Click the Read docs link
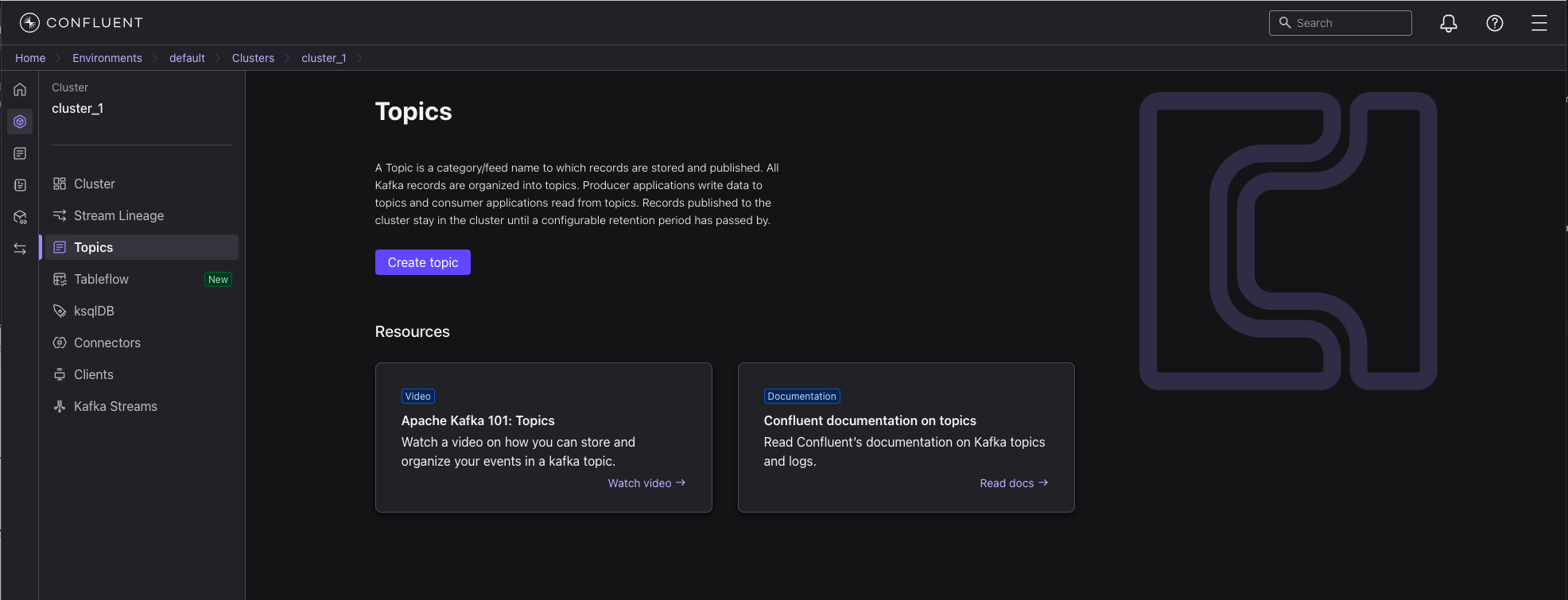The image size is (1568, 600). [x=1014, y=483]
